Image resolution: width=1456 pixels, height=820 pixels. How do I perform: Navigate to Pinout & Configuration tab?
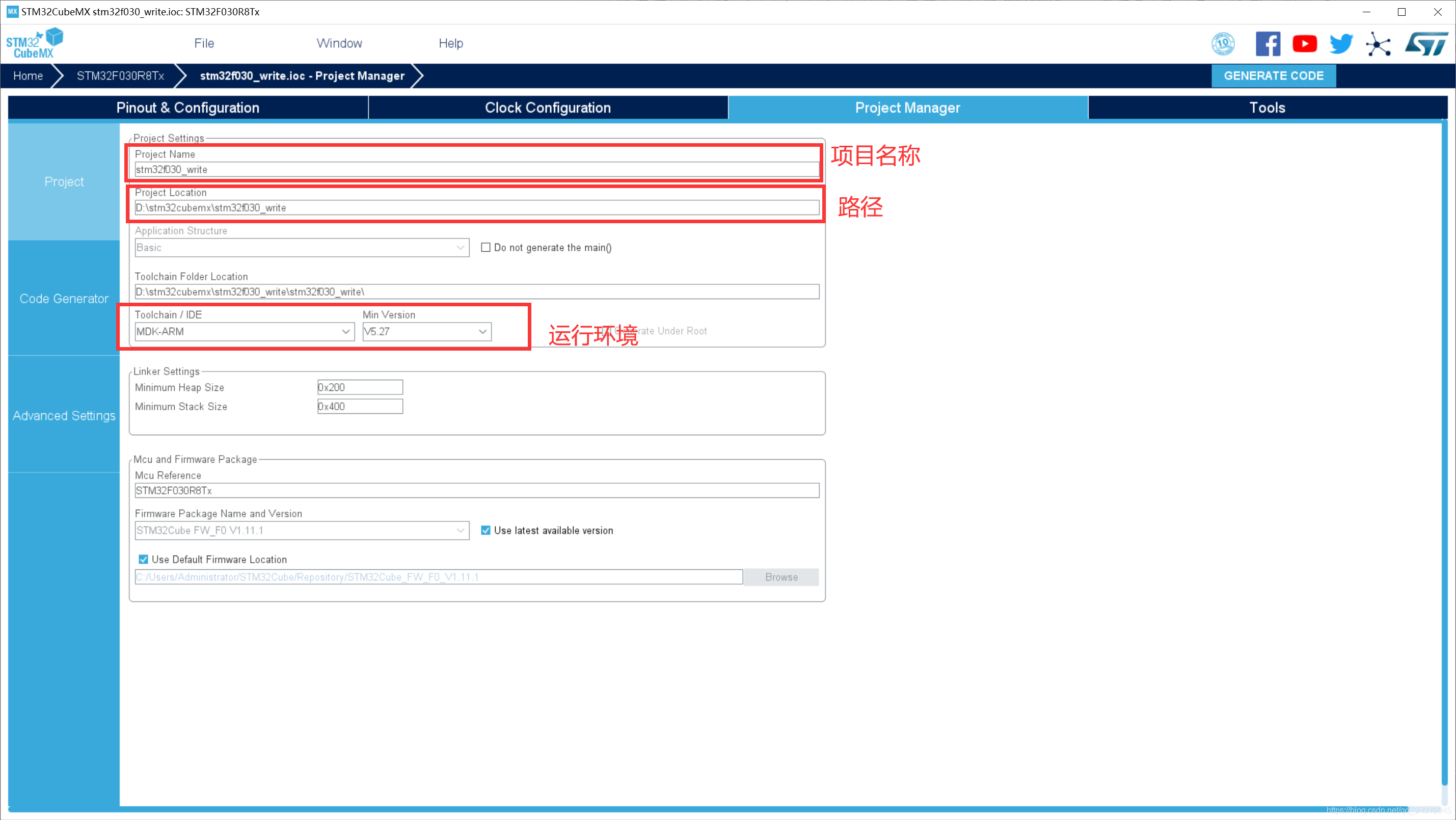pyautogui.click(x=187, y=108)
